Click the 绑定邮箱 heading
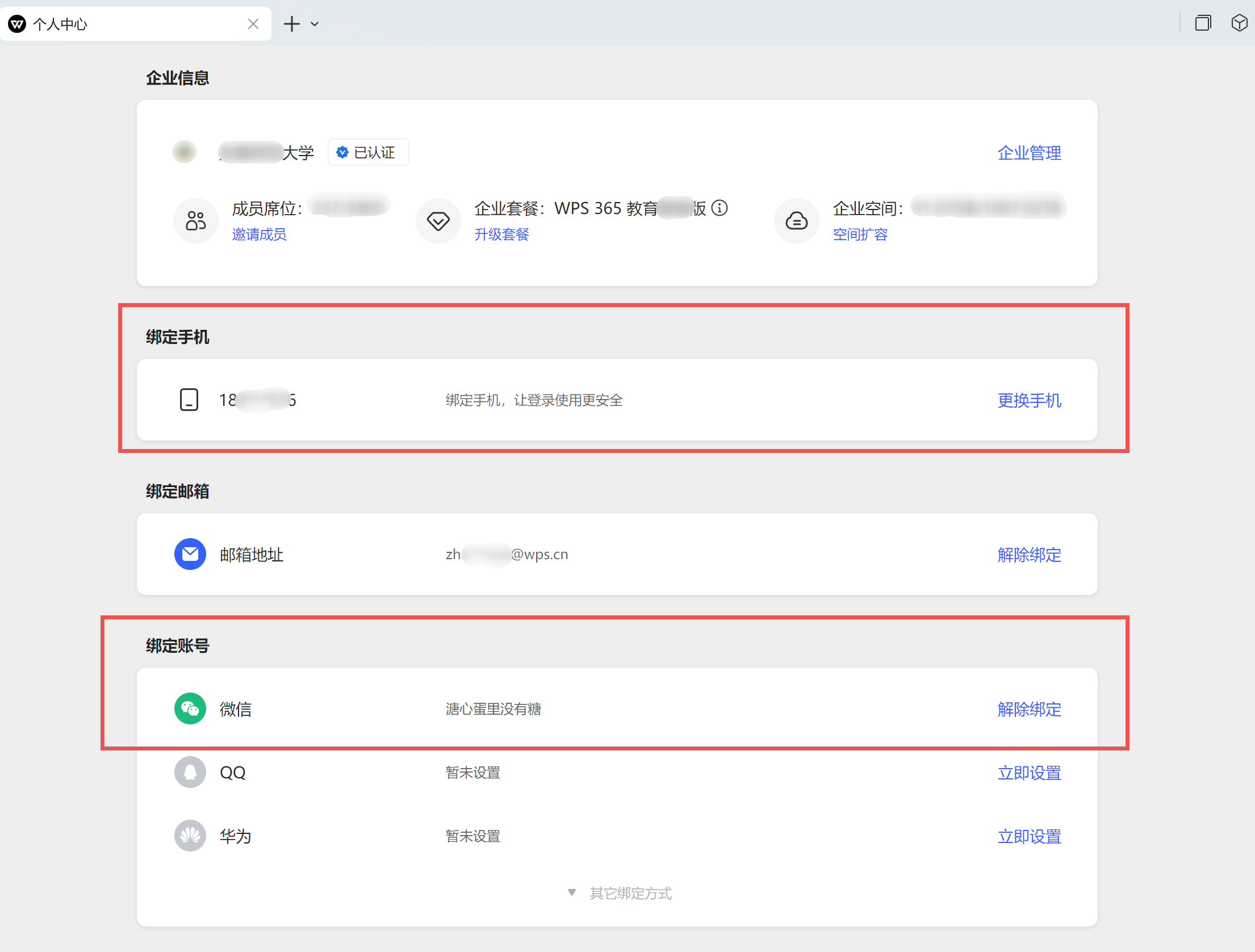The width and height of the screenshot is (1255, 952). 177,491
